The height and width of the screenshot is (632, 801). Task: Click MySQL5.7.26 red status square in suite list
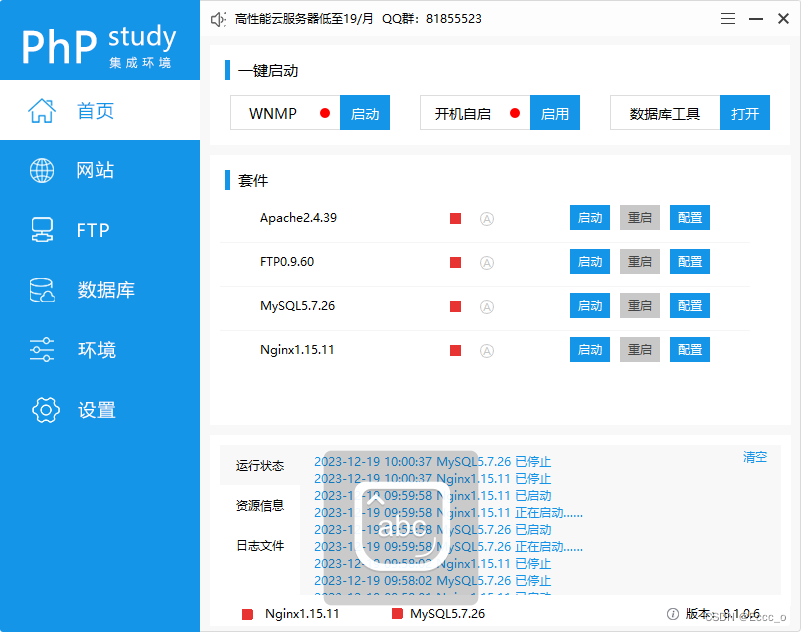[455, 307]
